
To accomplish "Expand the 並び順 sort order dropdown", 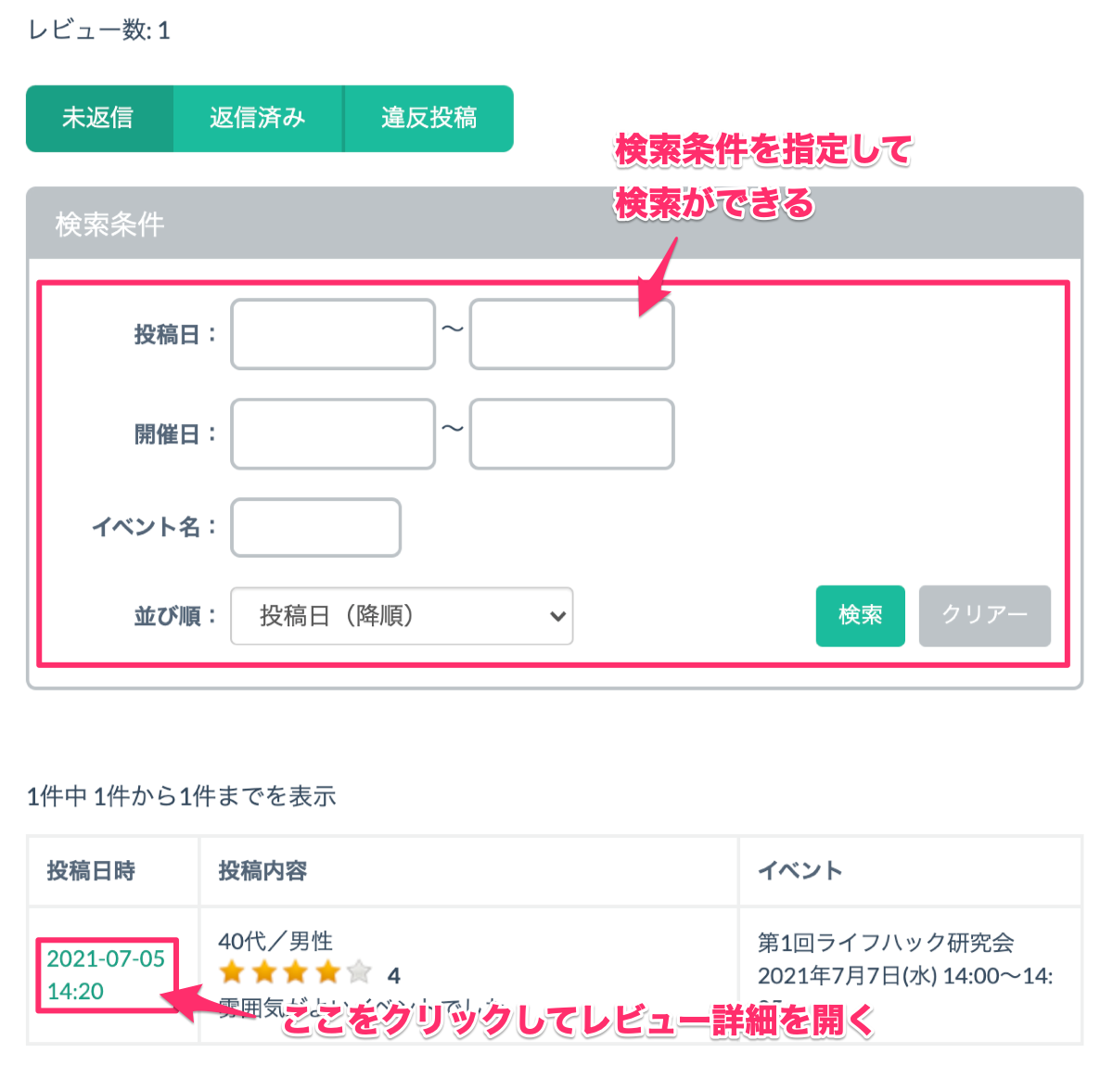I will (402, 616).
